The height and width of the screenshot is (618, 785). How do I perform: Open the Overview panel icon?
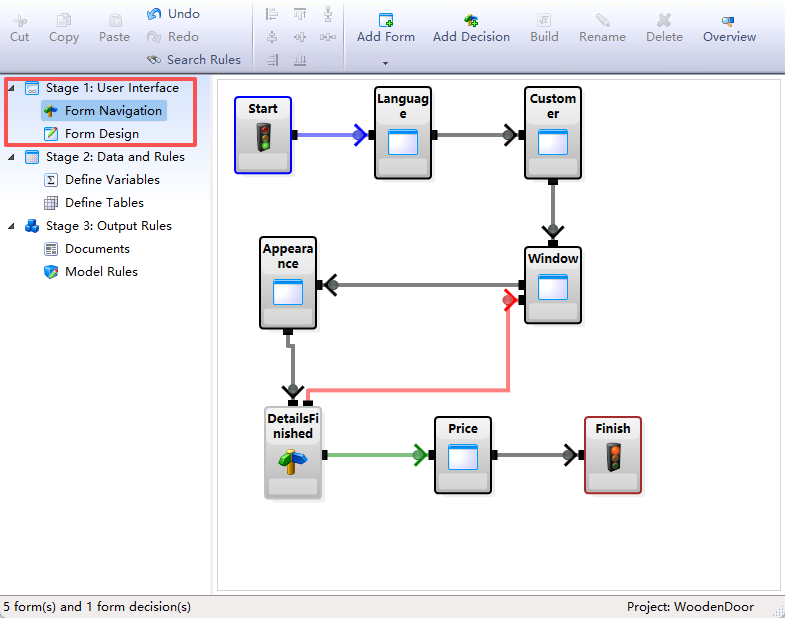click(x=729, y=20)
